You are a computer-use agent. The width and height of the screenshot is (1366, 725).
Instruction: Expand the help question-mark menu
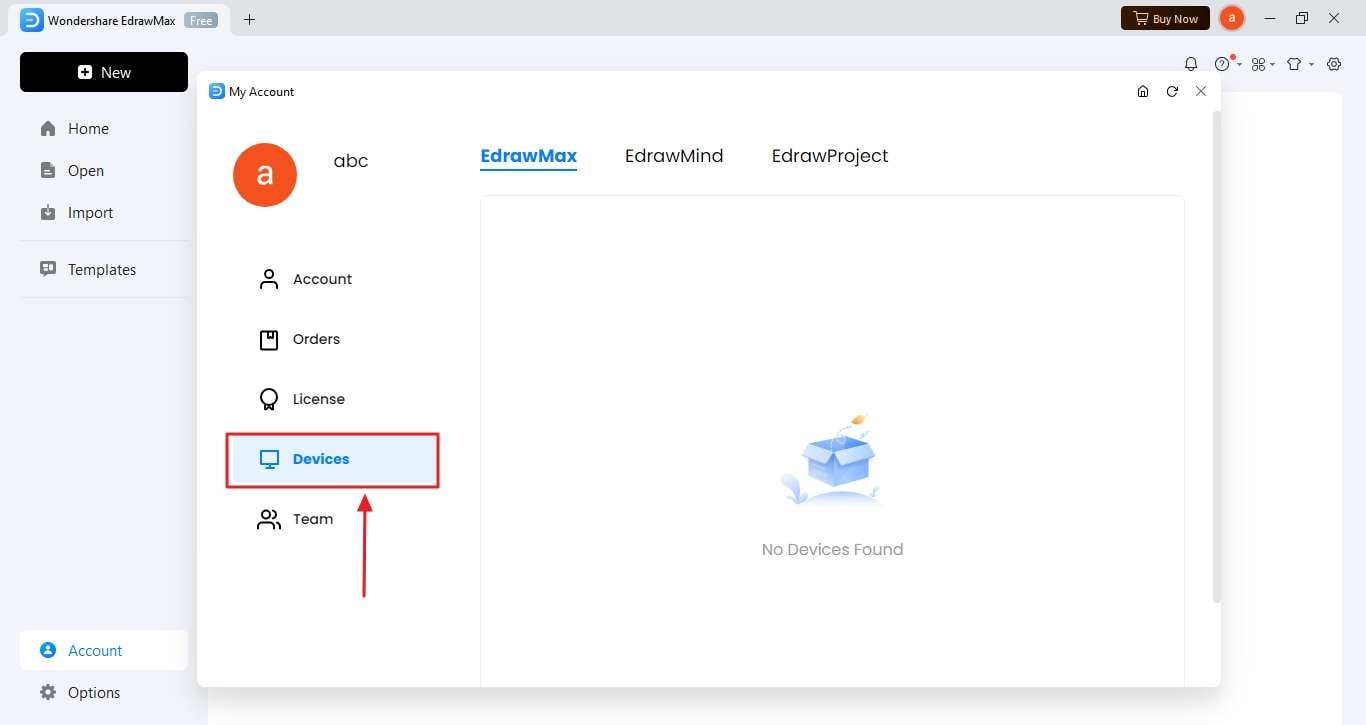coord(1227,64)
